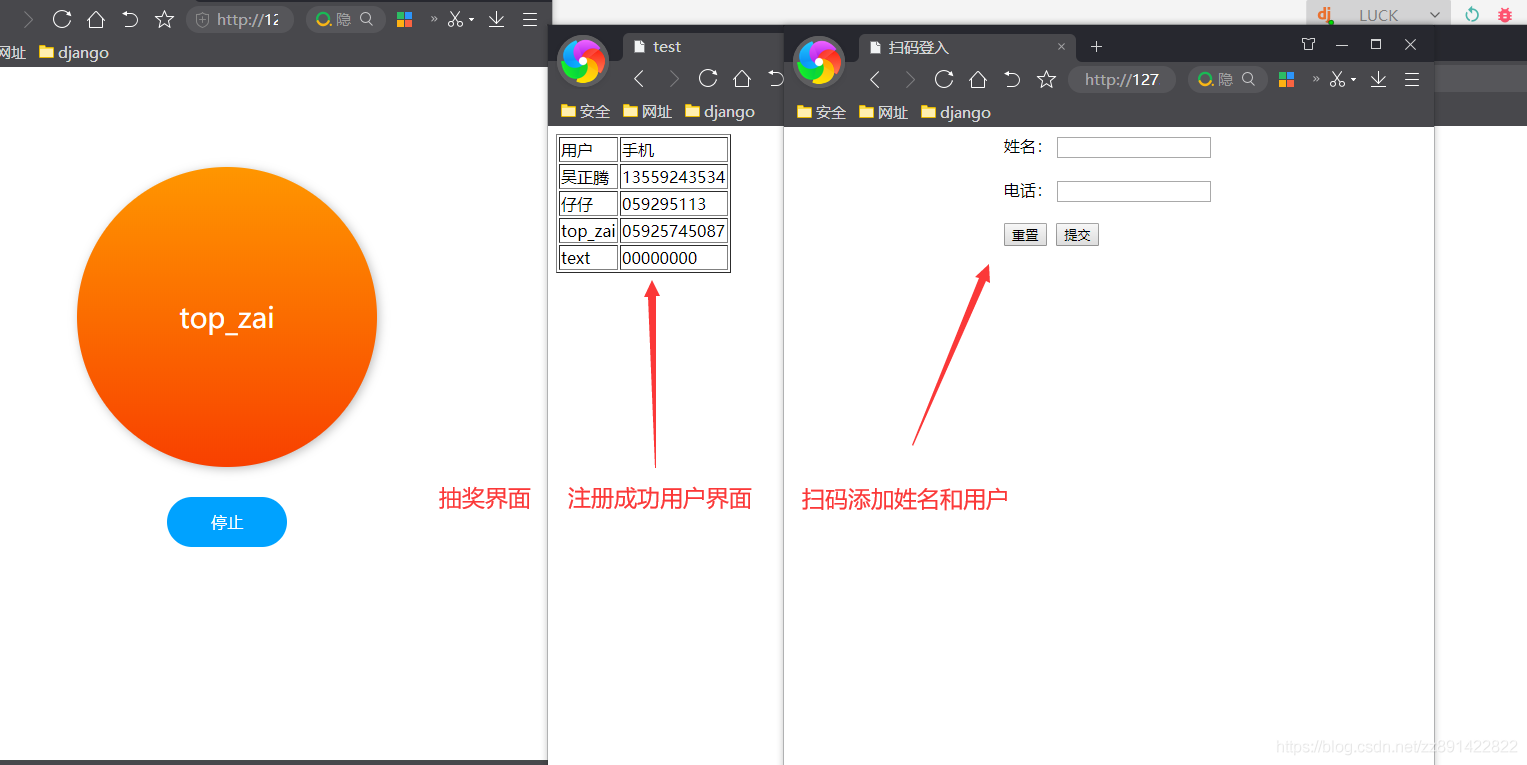1527x765 pixels.
Task: Select the screenshot scissors tool in the browser toolbar
Action: (455, 18)
